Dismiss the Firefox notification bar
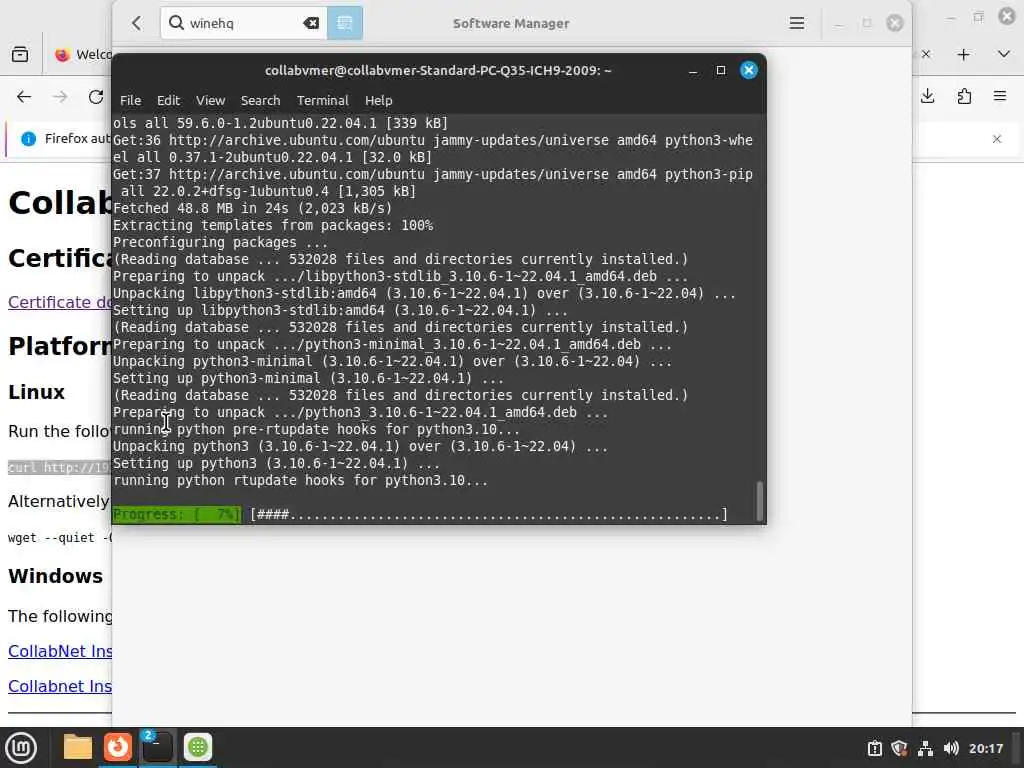 coord(997,139)
